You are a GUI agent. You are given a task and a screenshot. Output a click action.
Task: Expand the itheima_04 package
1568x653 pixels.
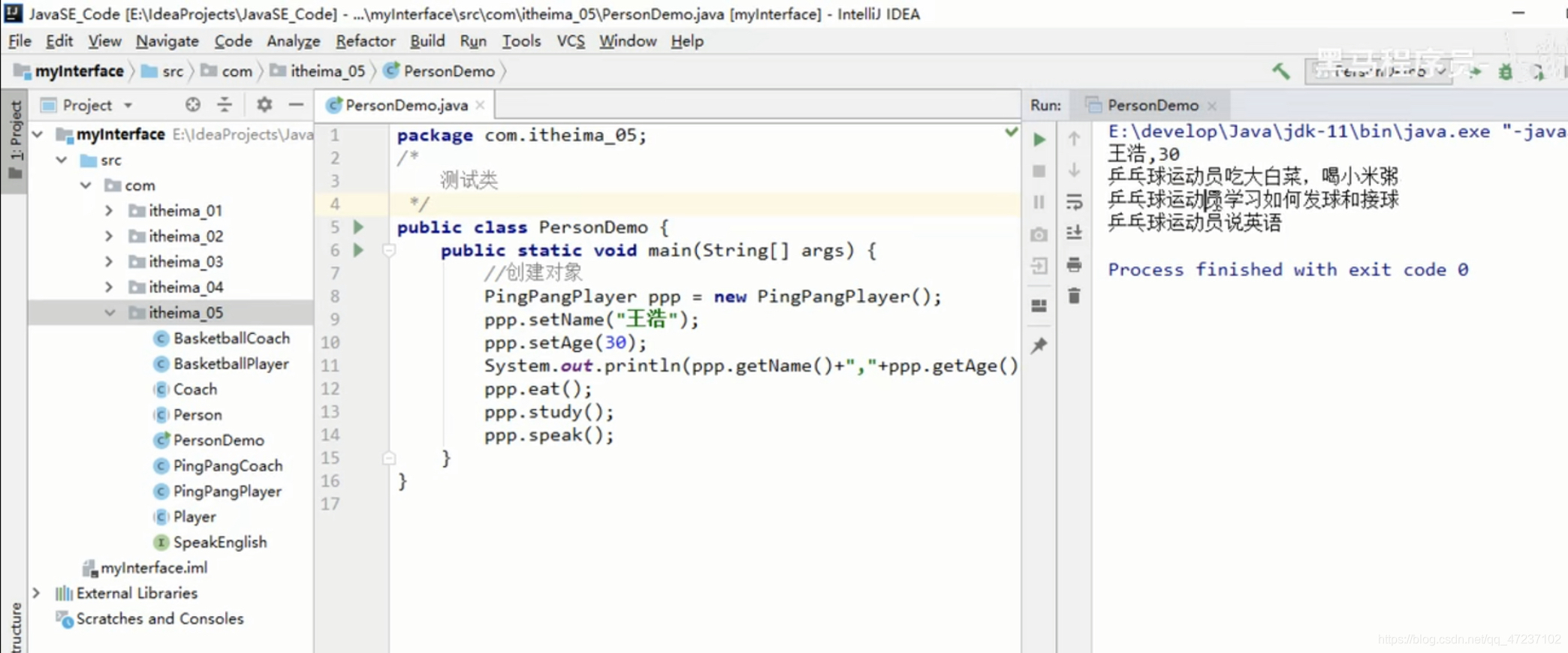tap(109, 287)
